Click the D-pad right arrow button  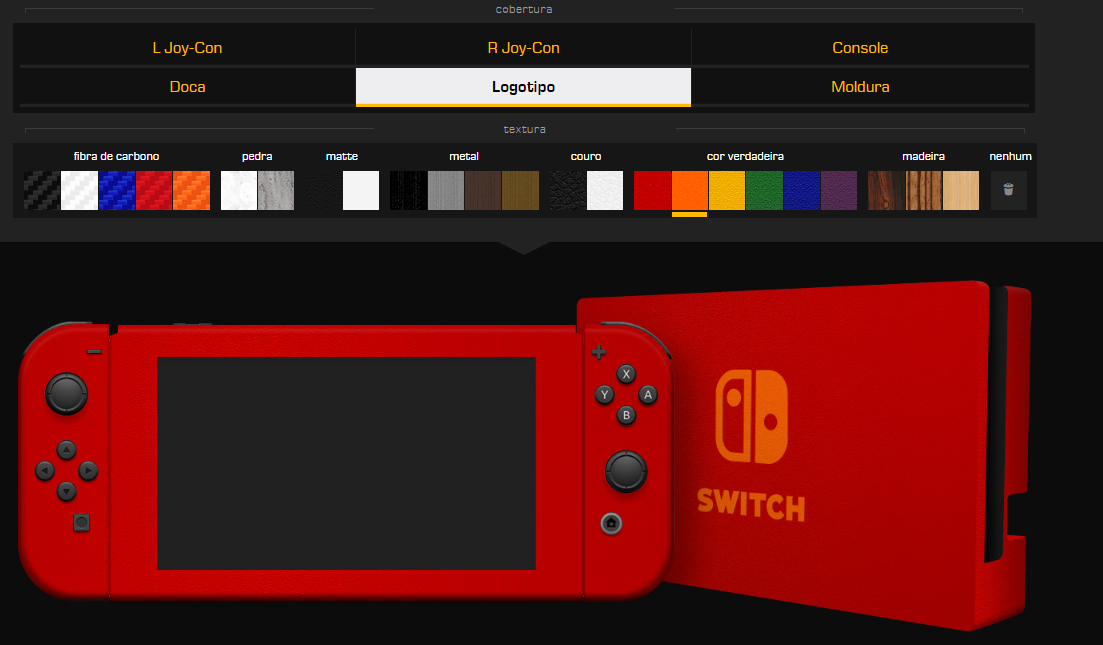coord(88,470)
